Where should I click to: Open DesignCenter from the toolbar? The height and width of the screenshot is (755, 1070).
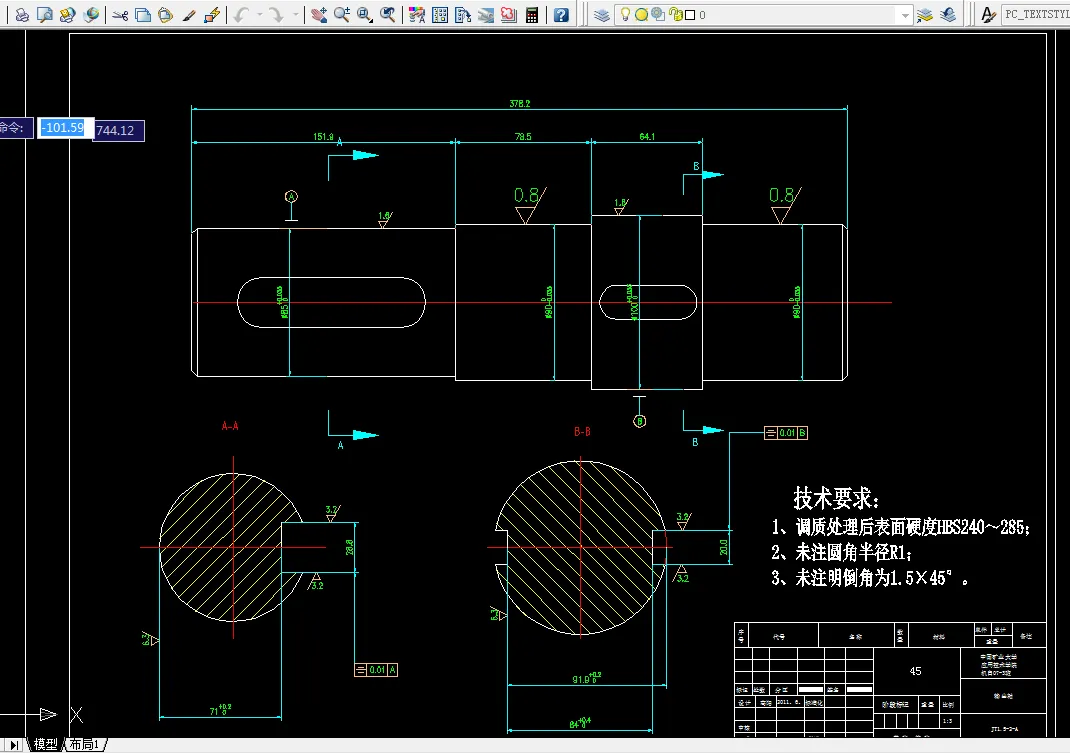coord(440,14)
